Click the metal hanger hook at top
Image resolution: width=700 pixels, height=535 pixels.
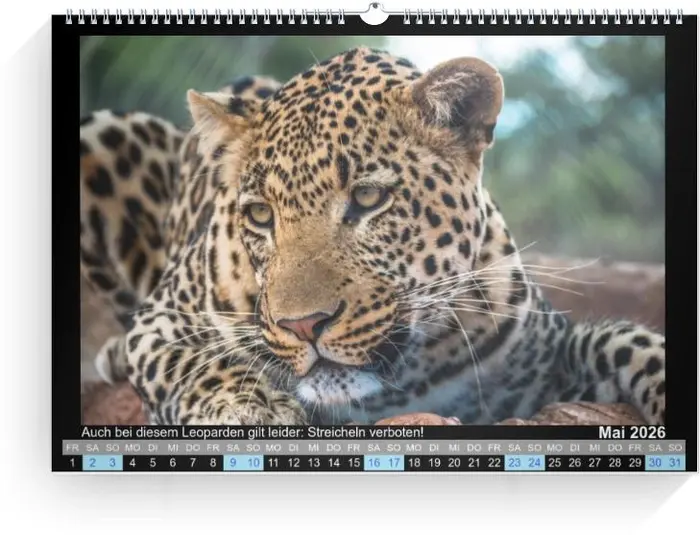pyautogui.click(x=374, y=14)
